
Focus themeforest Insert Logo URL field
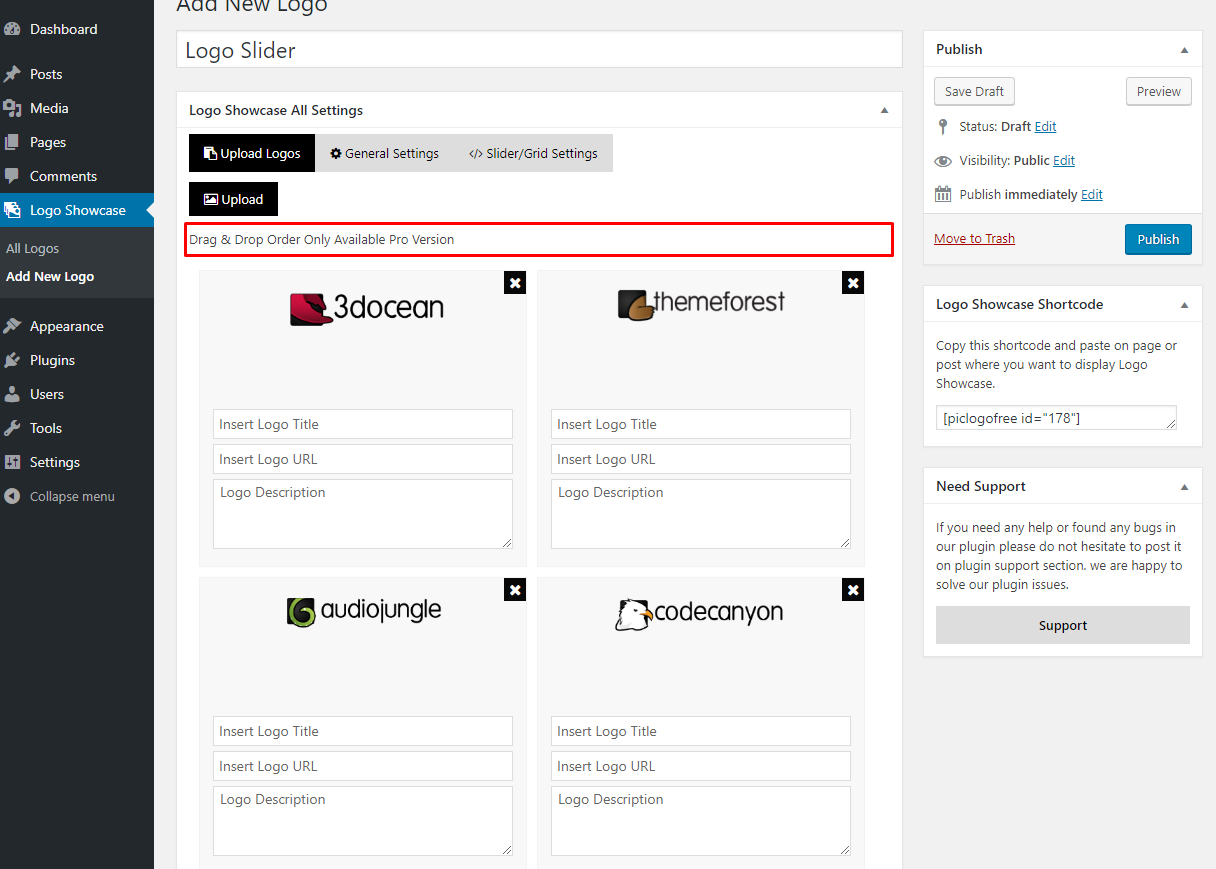click(701, 459)
